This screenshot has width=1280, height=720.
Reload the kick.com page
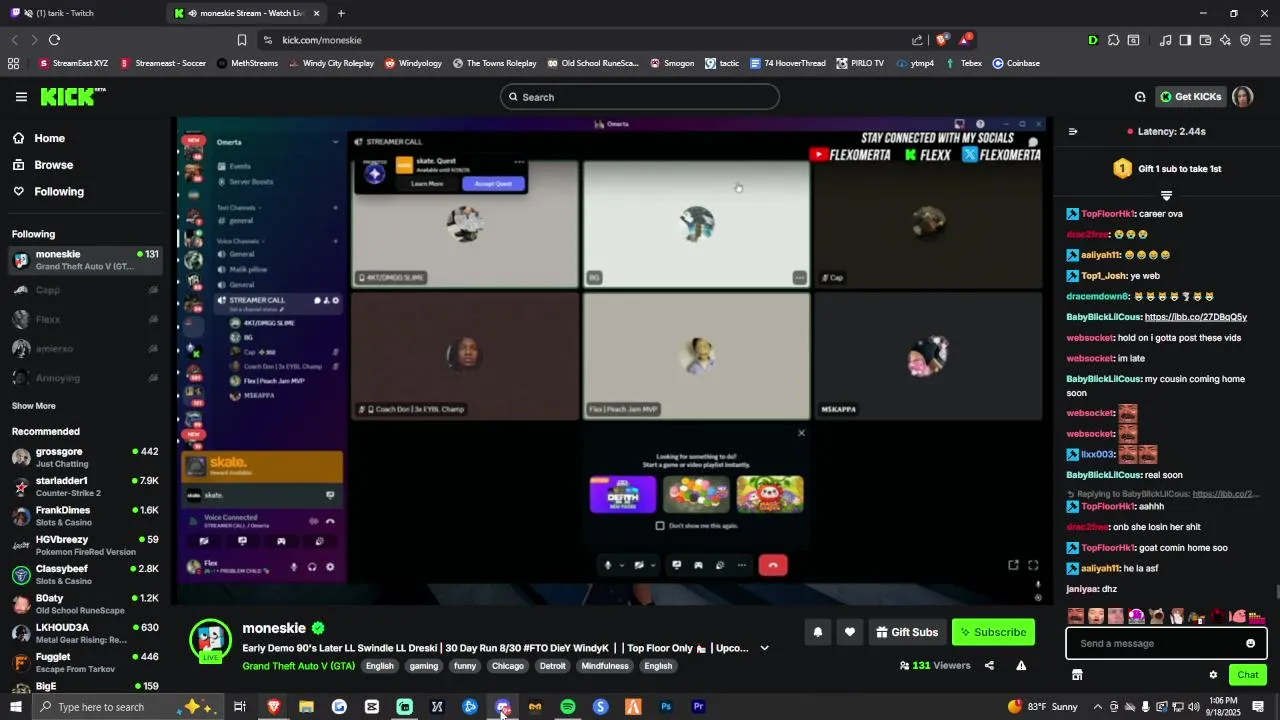tap(54, 40)
